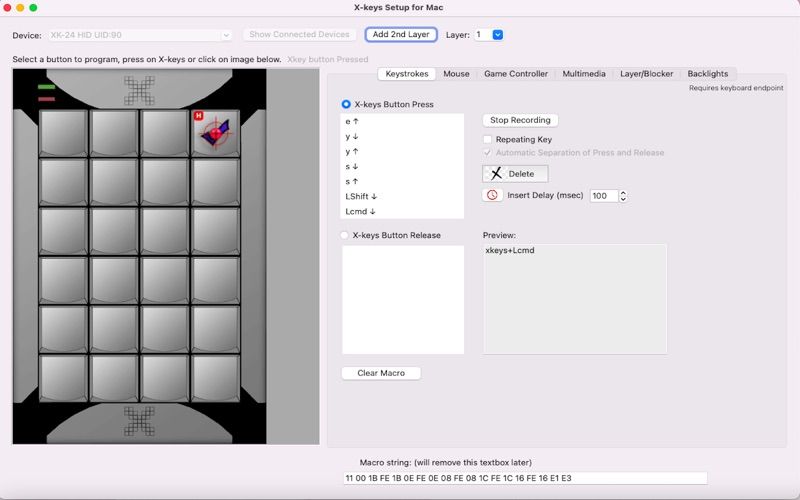The width and height of the screenshot is (800, 500).
Task: Switch to the Layer/Blocker tab
Action: click(x=646, y=74)
